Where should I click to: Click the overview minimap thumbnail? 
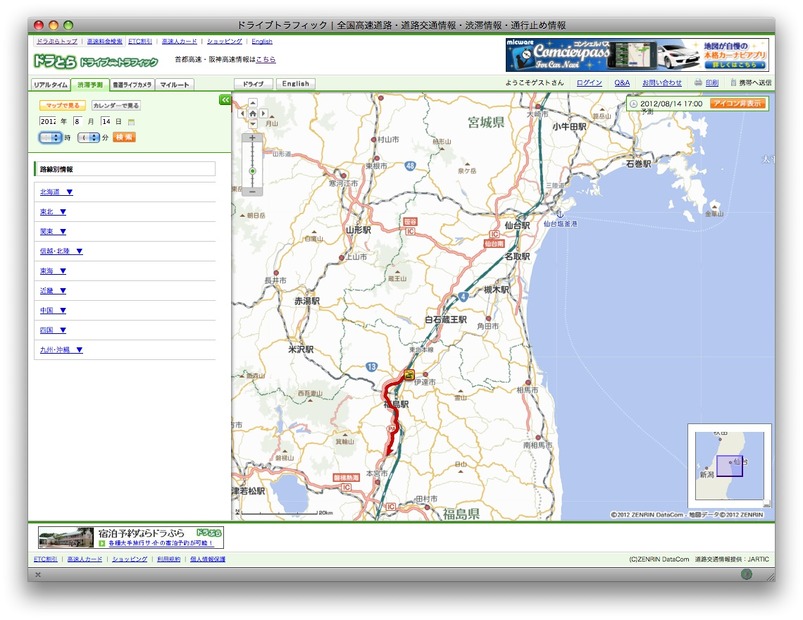tap(729, 465)
